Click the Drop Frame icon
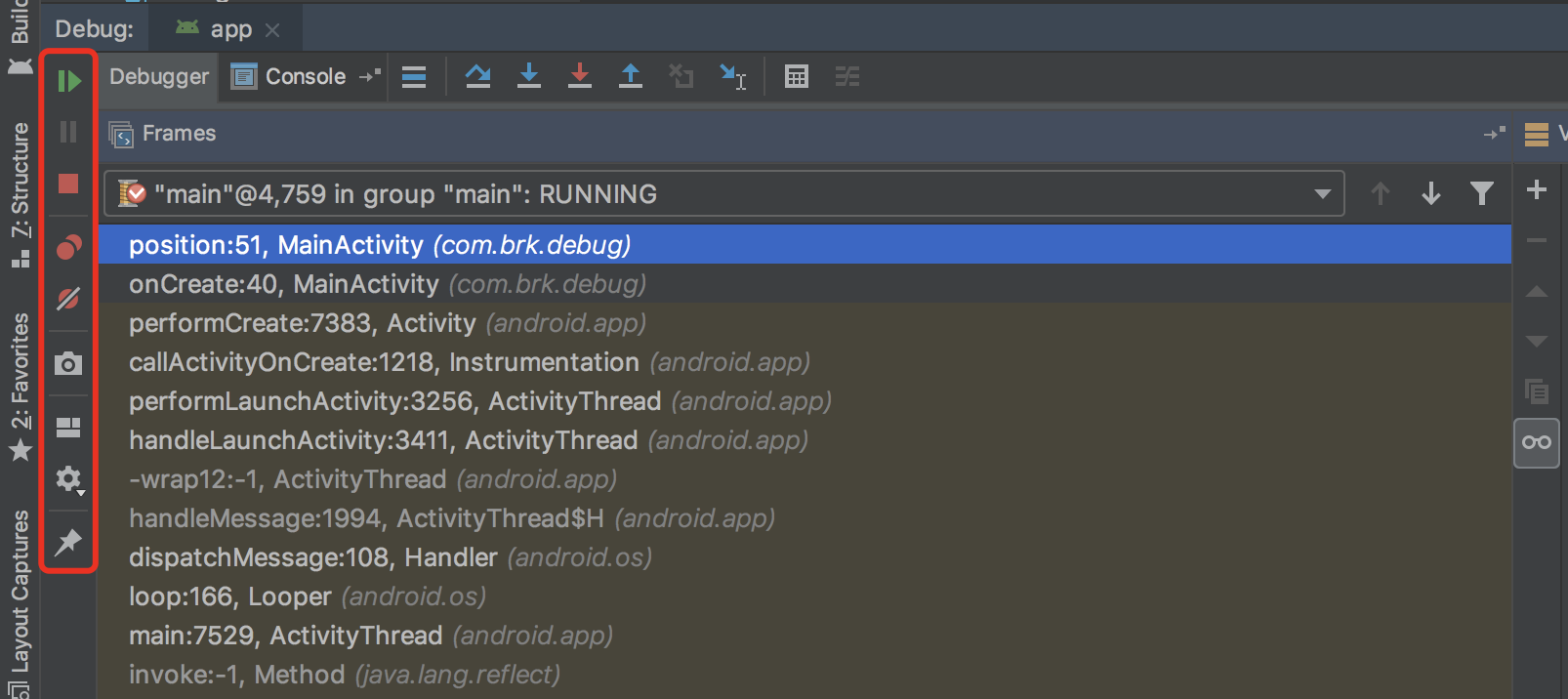The width and height of the screenshot is (1568, 699). [681, 76]
